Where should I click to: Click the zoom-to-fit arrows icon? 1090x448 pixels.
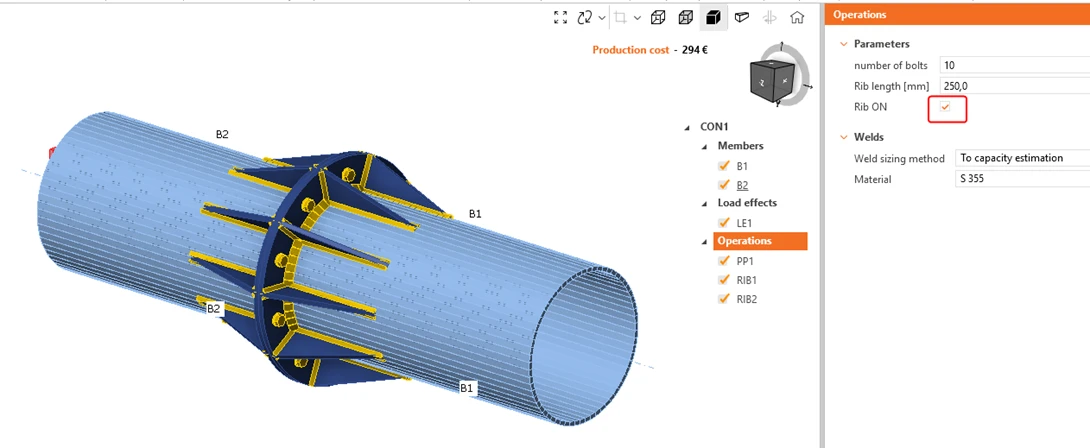tap(560, 17)
